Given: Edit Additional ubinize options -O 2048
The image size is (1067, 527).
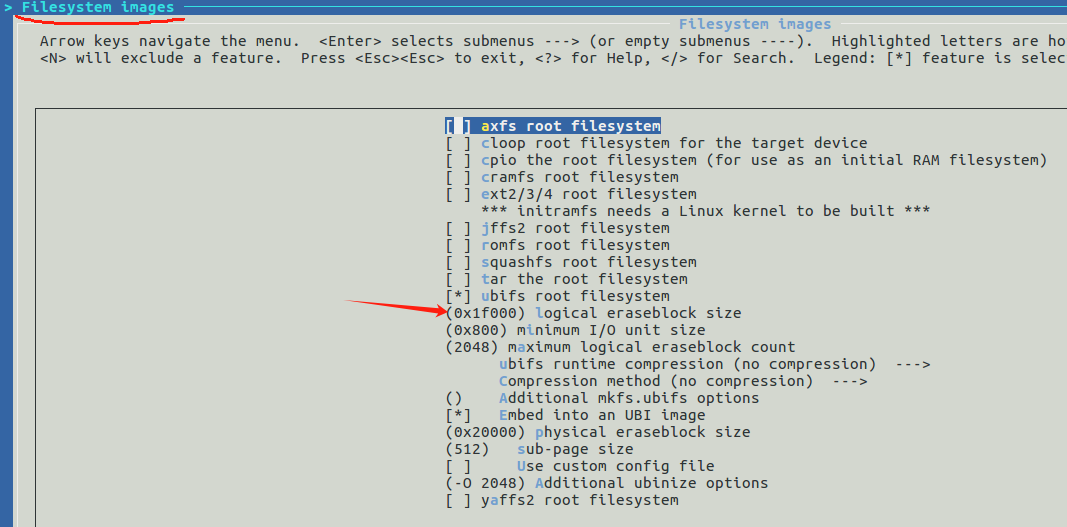Looking at the screenshot, I should click(x=485, y=483).
